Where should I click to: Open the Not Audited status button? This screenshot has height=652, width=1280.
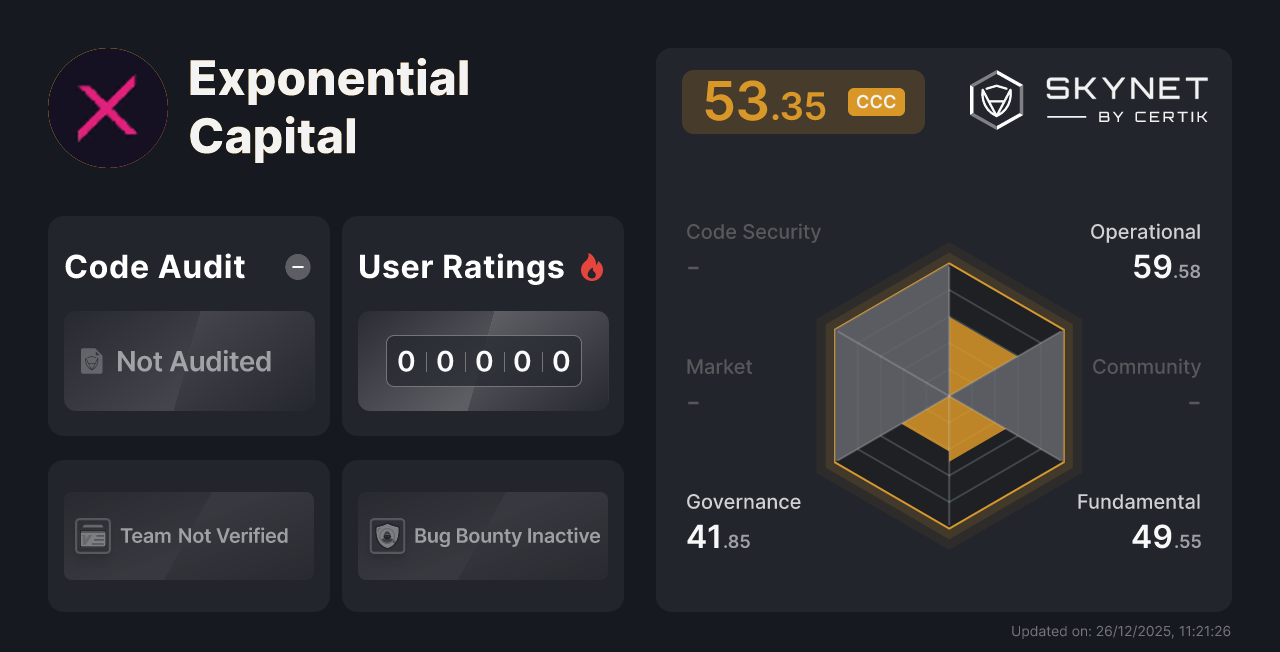point(189,362)
